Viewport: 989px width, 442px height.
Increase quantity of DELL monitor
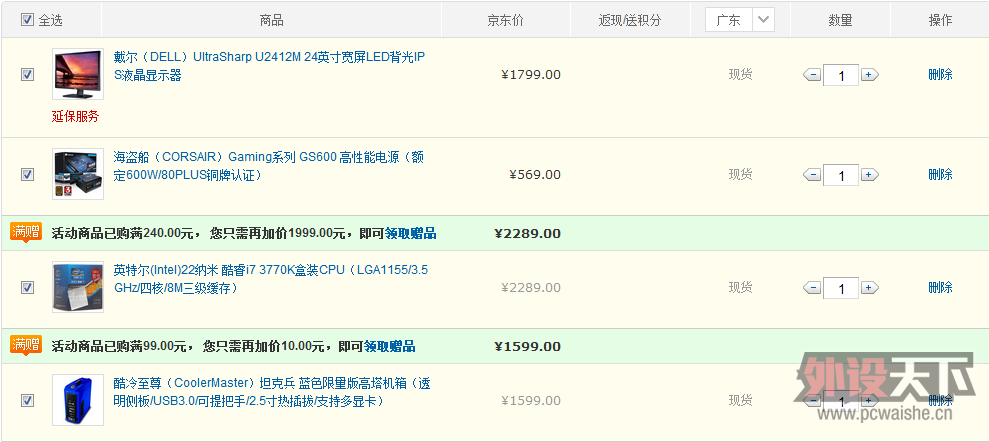tap(869, 75)
